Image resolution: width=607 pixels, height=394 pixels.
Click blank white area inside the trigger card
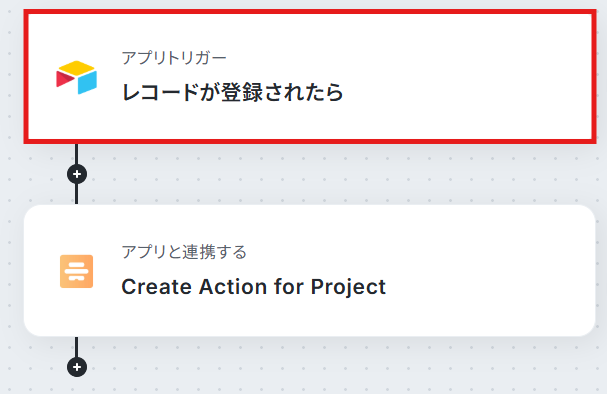[x=465, y=77]
